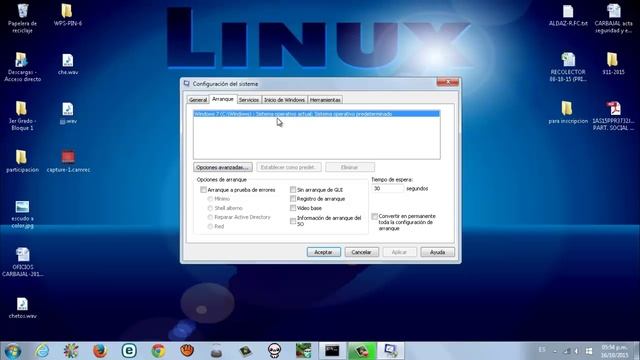
Task: Select the PART. SOCIAL PDF file icon
Action: [613, 116]
